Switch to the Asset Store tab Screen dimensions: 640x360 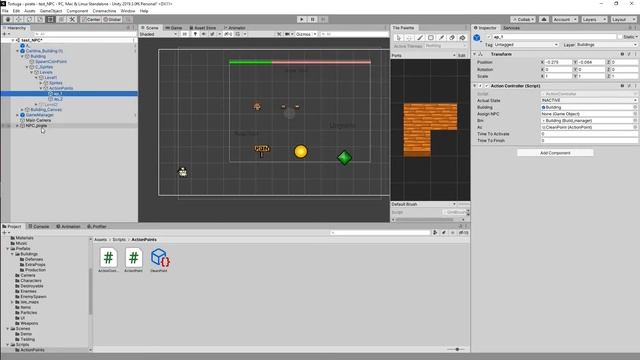coord(202,28)
